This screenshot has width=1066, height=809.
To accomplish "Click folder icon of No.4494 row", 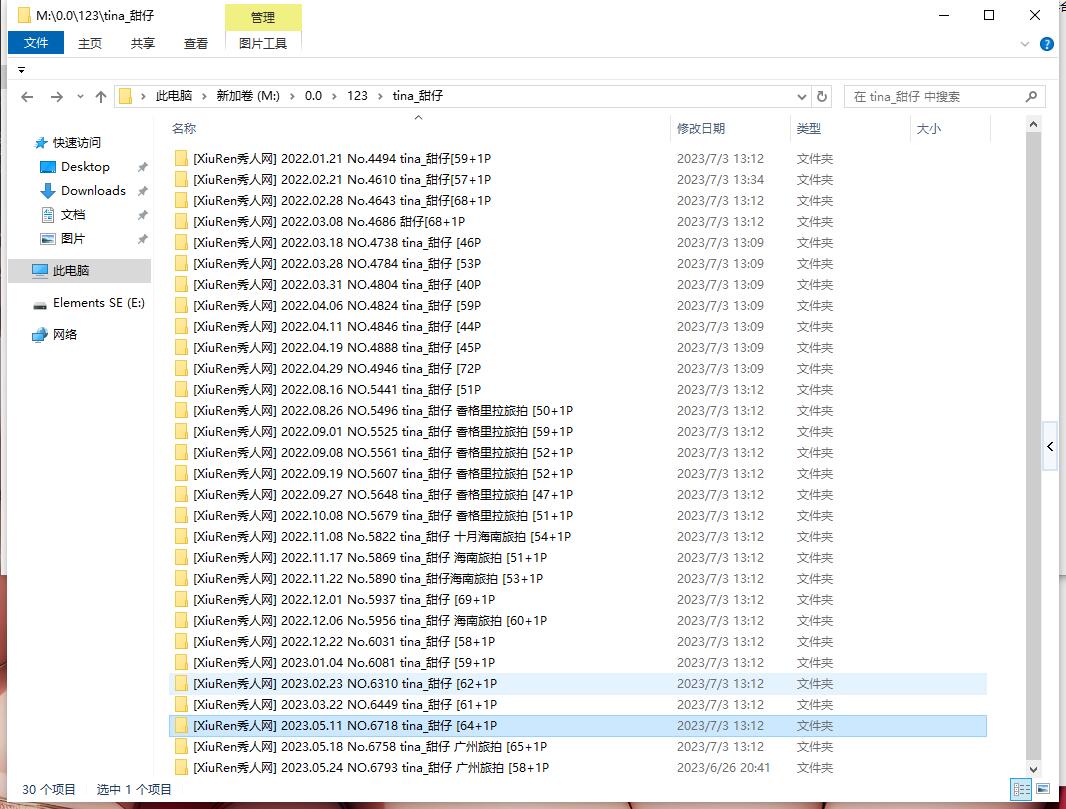I will coord(181,158).
